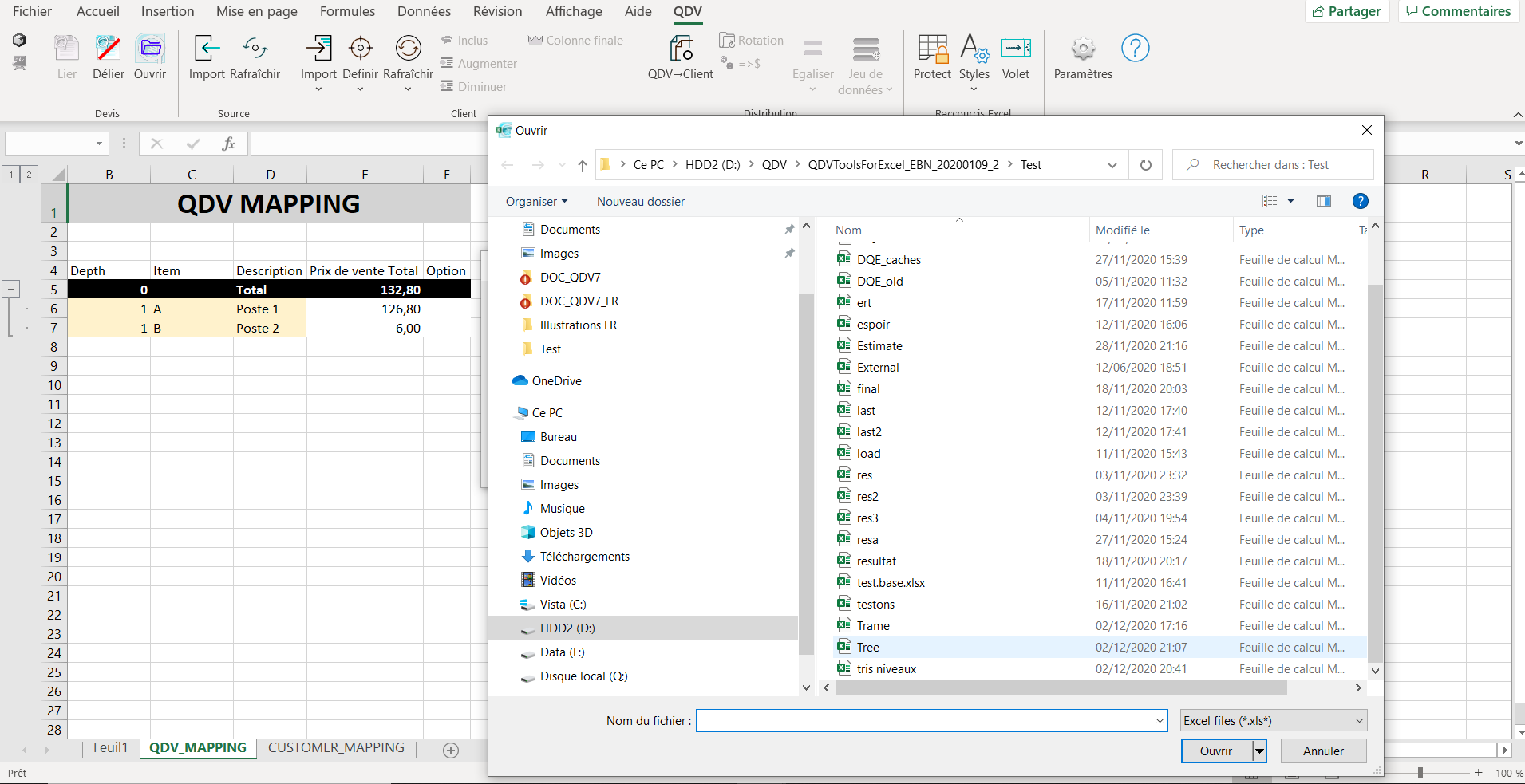Sort files by Modifié le column
Viewport: 1525px width, 784px height.
click(1160, 230)
